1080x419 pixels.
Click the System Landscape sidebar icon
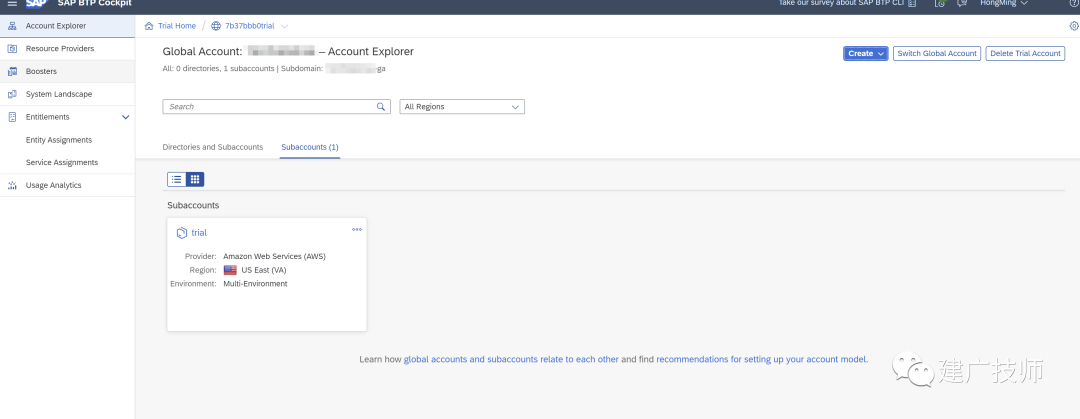pyautogui.click(x=12, y=94)
